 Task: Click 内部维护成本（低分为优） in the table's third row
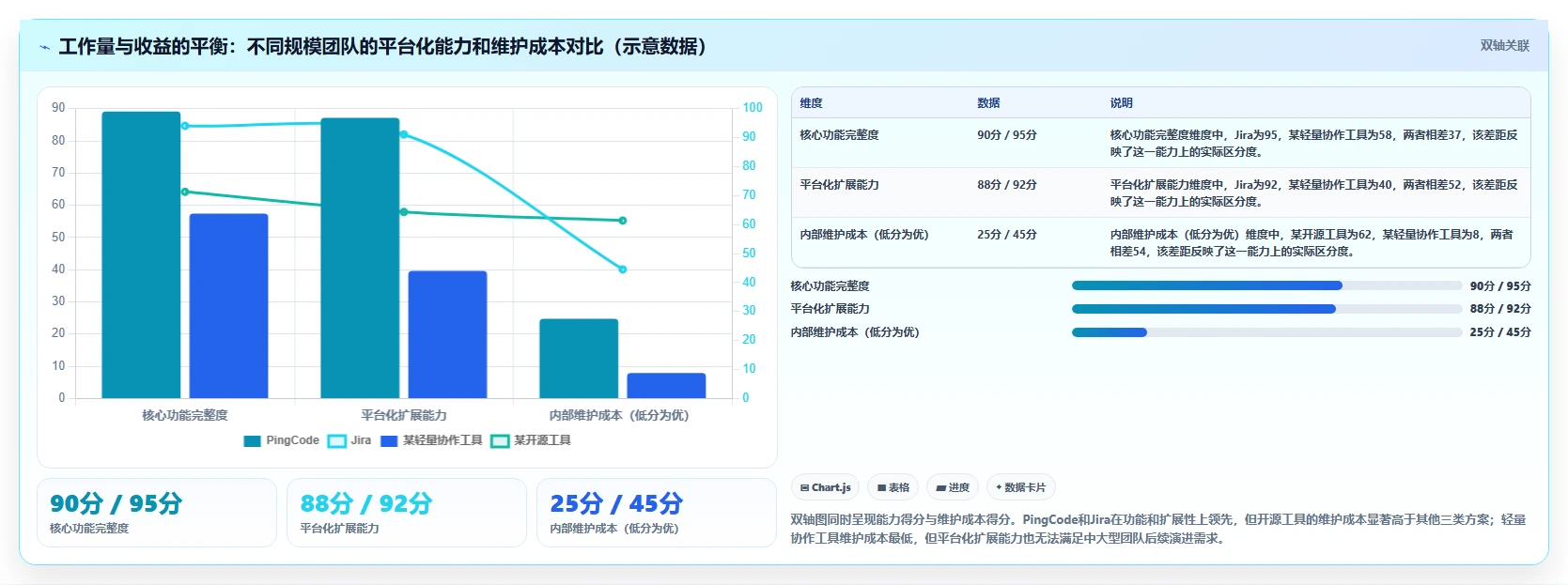[864, 235]
